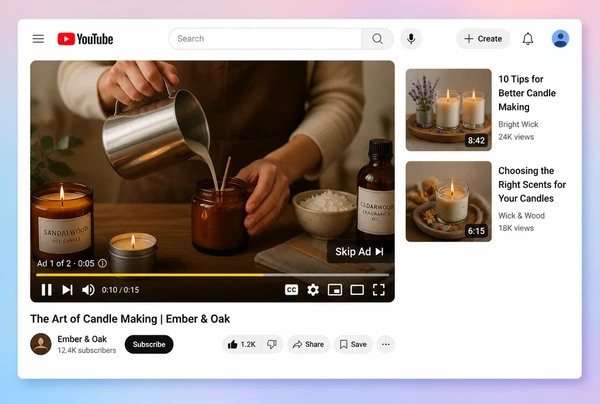Pause the video
The height and width of the screenshot is (404, 600).
tap(47, 290)
